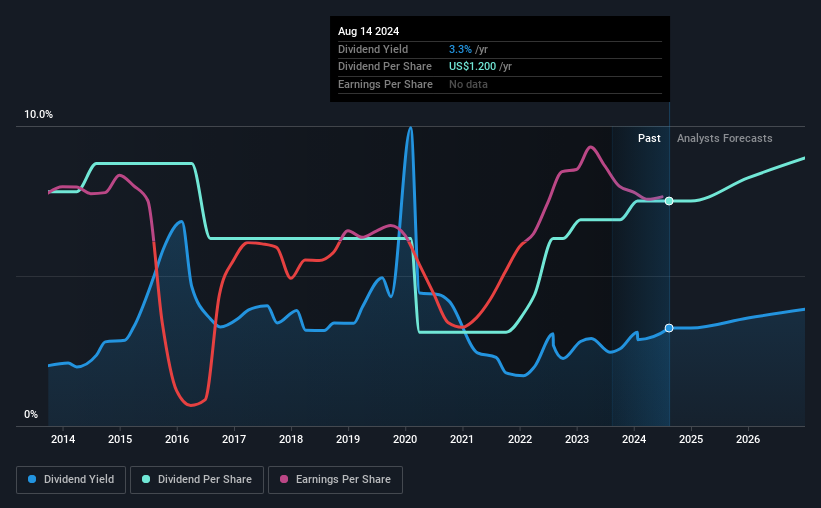
Task: Click the Dividend Yield spike peak in 2020
Action: pos(410,128)
